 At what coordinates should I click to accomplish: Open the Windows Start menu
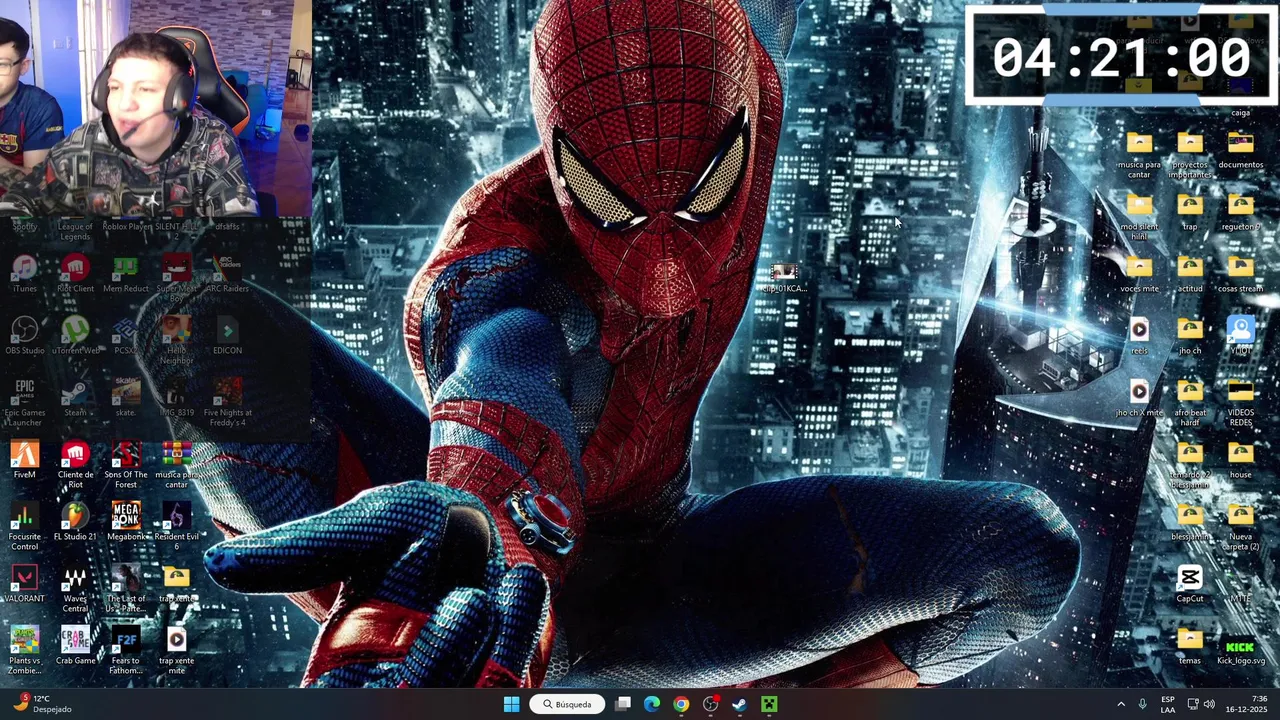coord(511,704)
